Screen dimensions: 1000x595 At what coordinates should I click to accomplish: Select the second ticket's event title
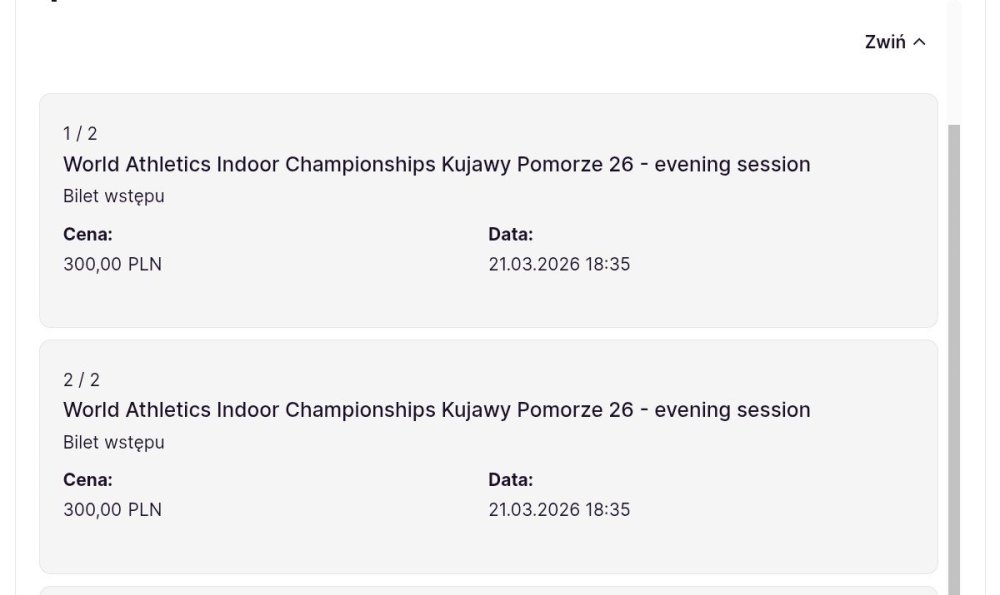point(436,410)
